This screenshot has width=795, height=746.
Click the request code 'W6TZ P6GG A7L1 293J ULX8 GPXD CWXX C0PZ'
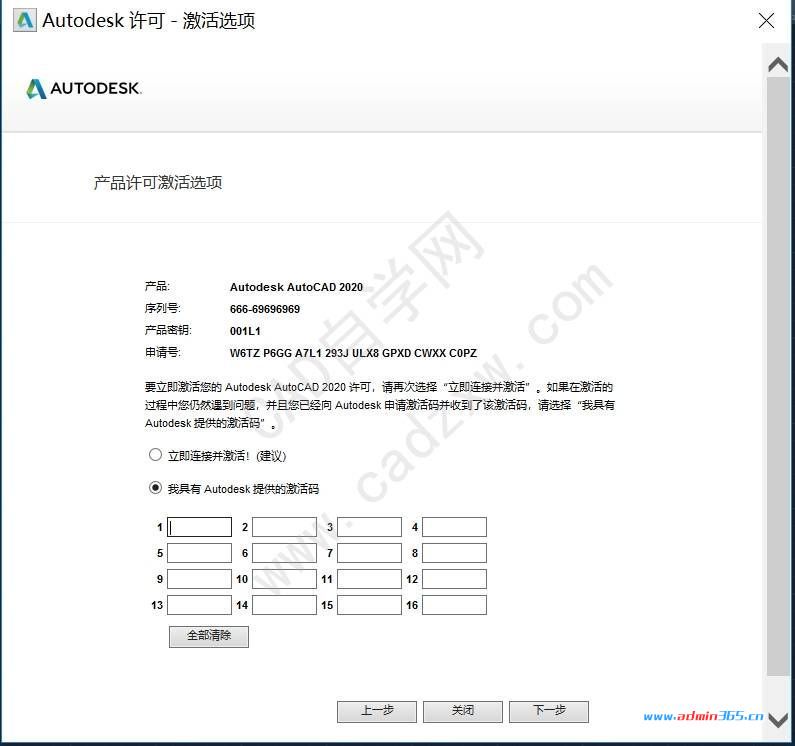pyautogui.click(x=353, y=353)
